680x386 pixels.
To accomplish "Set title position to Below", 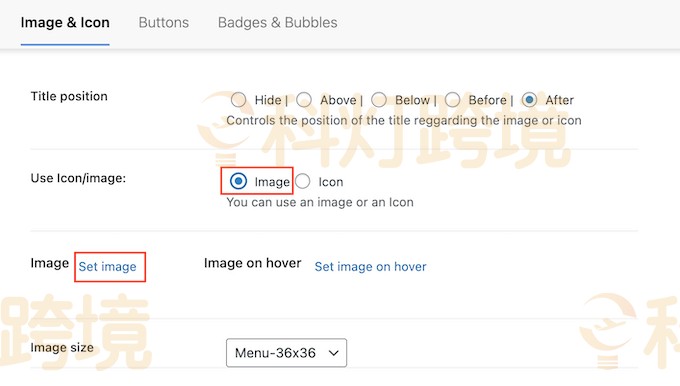I will (379, 100).
